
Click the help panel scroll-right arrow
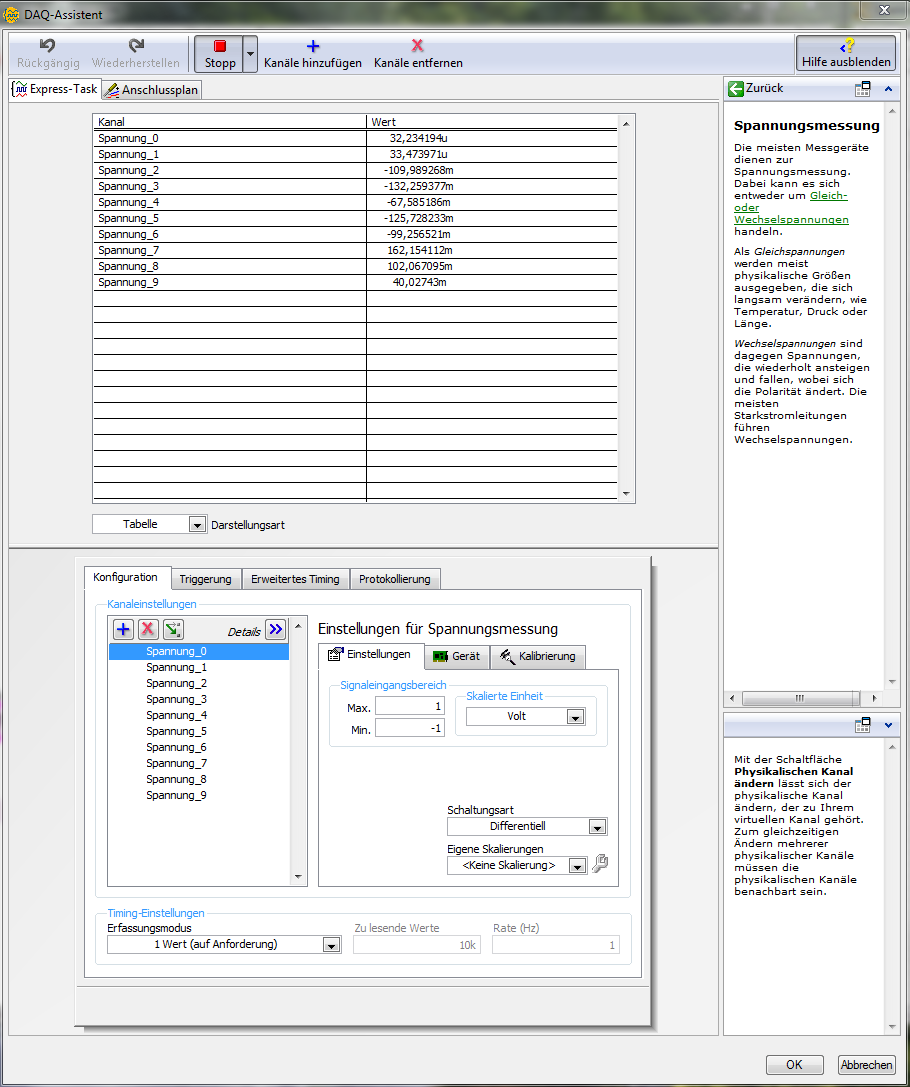874,698
